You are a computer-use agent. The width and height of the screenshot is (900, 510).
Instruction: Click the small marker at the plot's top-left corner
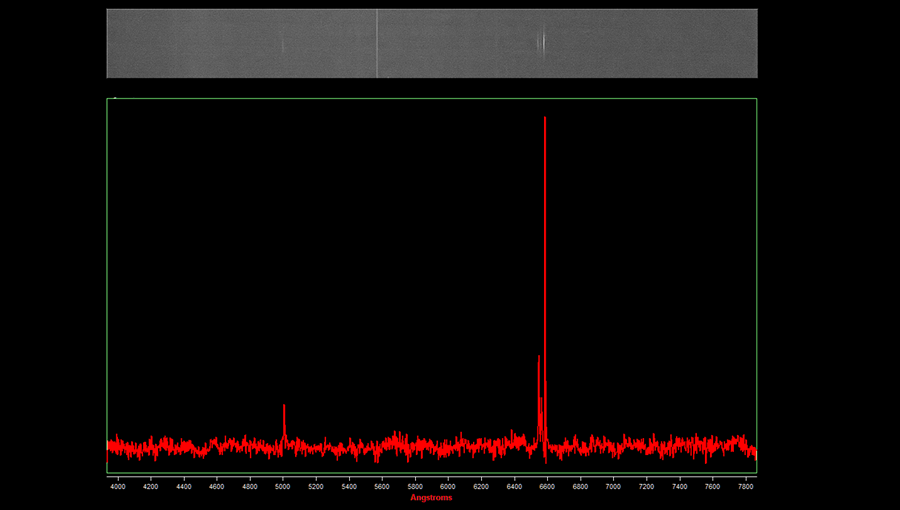[115, 98]
